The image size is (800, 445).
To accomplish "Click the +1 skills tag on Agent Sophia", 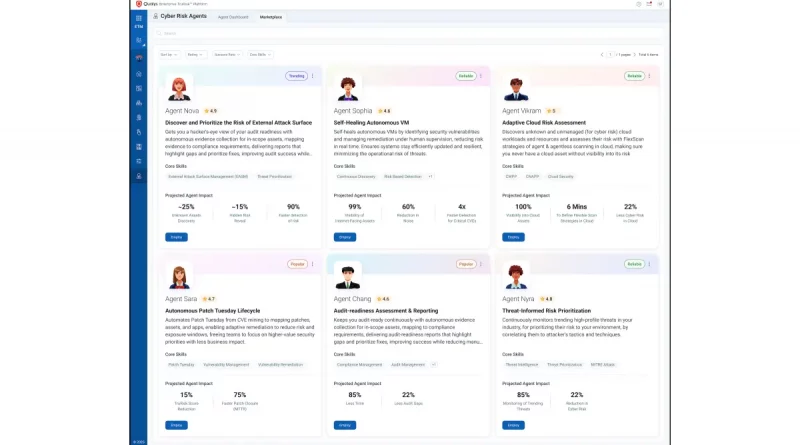I will [x=430, y=176].
